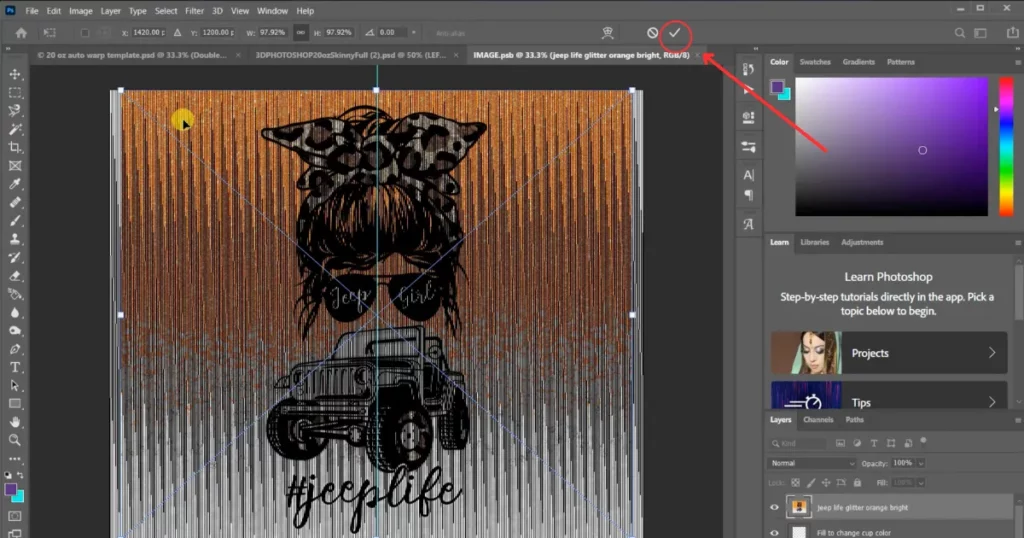Open the Filter menu
The height and width of the screenshot is (538, 1024).
[x=194, y=11]
